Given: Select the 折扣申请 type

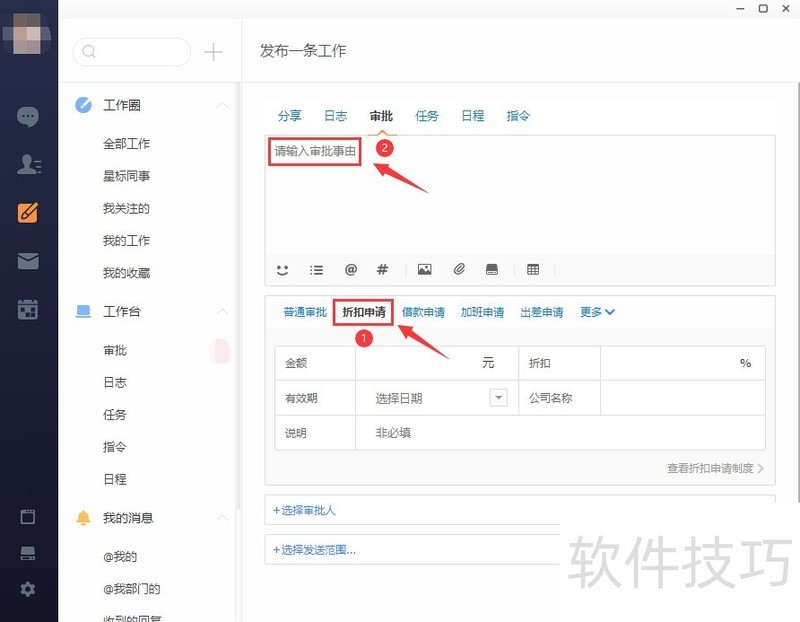Looking at the screenshot, I should click(364, 312).
